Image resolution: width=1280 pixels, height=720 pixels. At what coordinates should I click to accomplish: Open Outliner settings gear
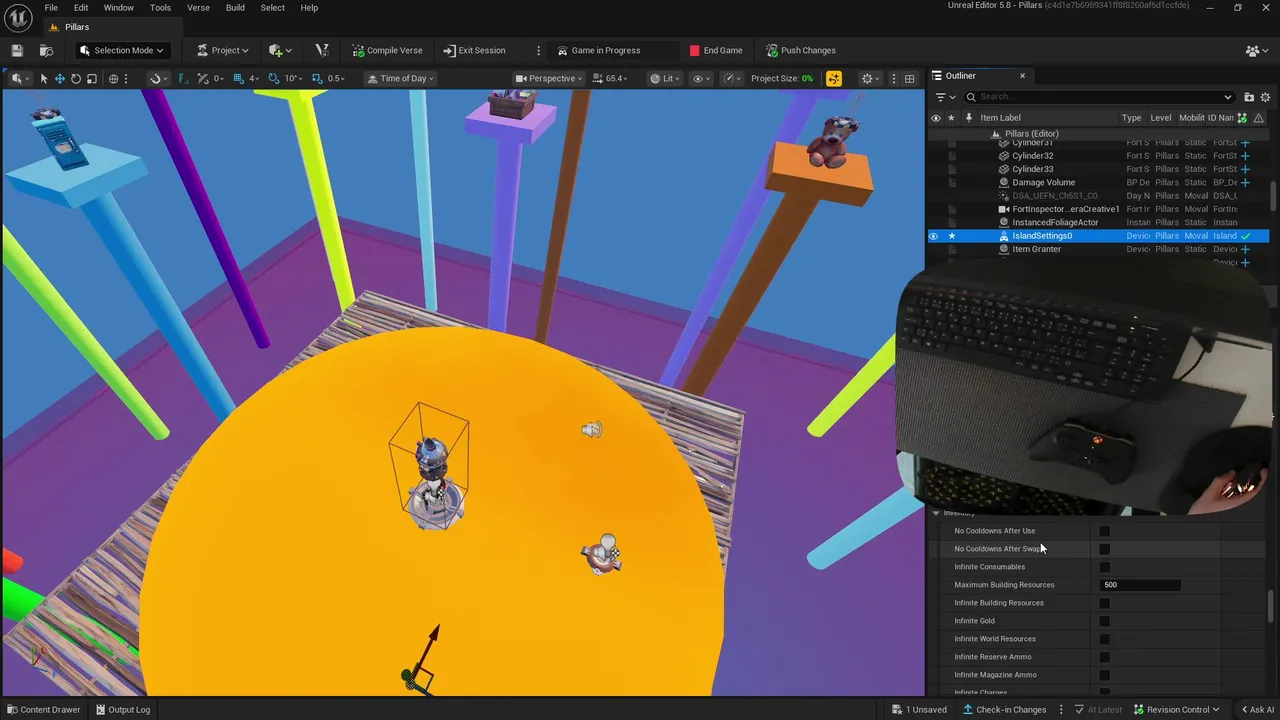1265,97
